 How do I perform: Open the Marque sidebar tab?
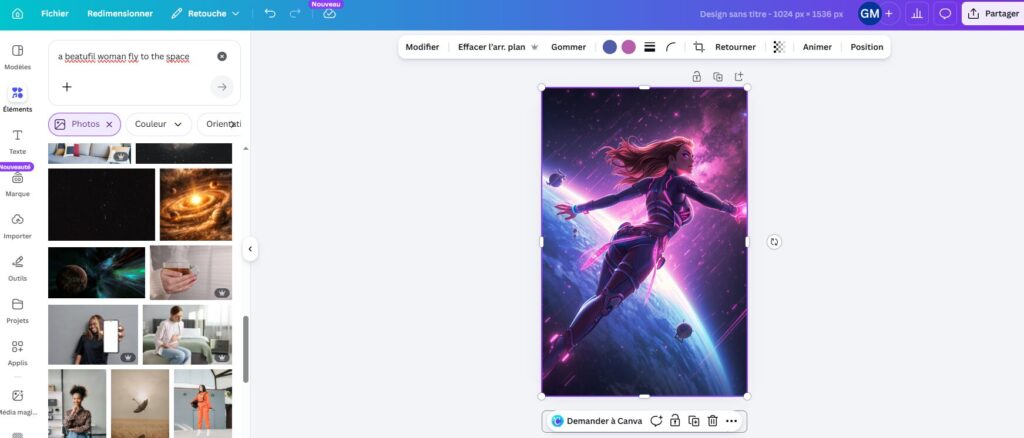coord(18,184)
